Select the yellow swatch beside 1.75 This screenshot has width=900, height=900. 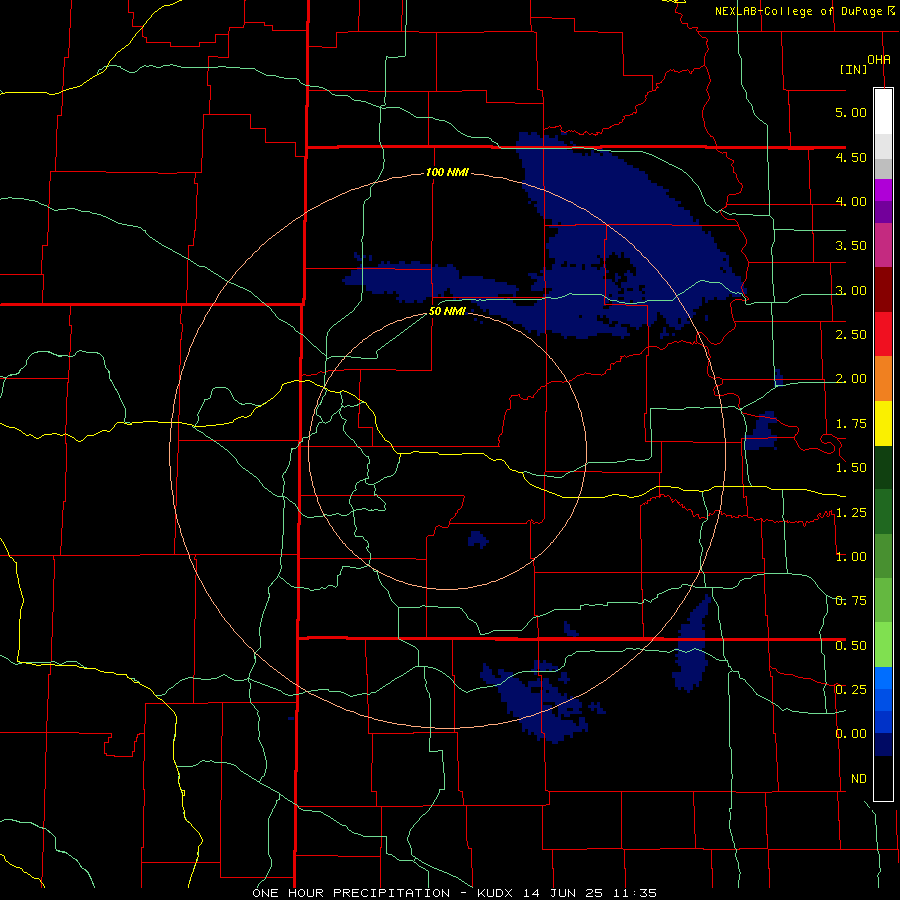[883, 423]
